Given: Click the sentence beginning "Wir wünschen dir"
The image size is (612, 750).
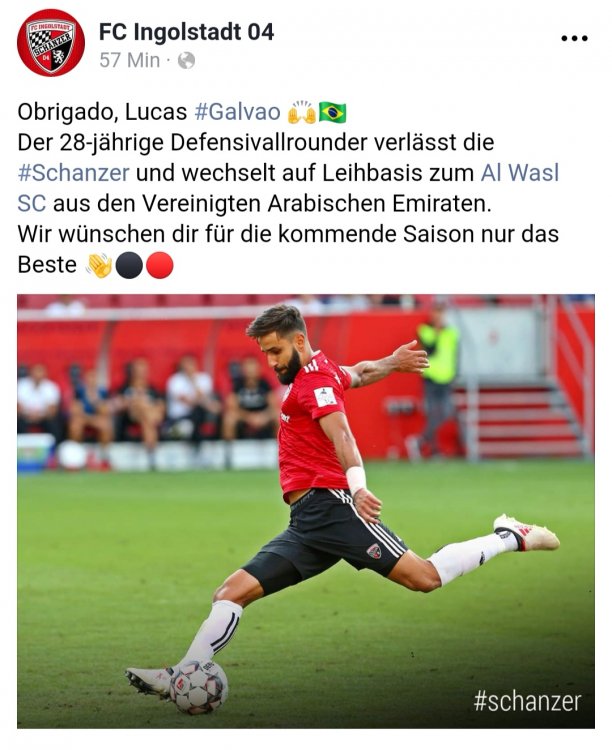Looking at the screenshot, I should tap(288, 250).
